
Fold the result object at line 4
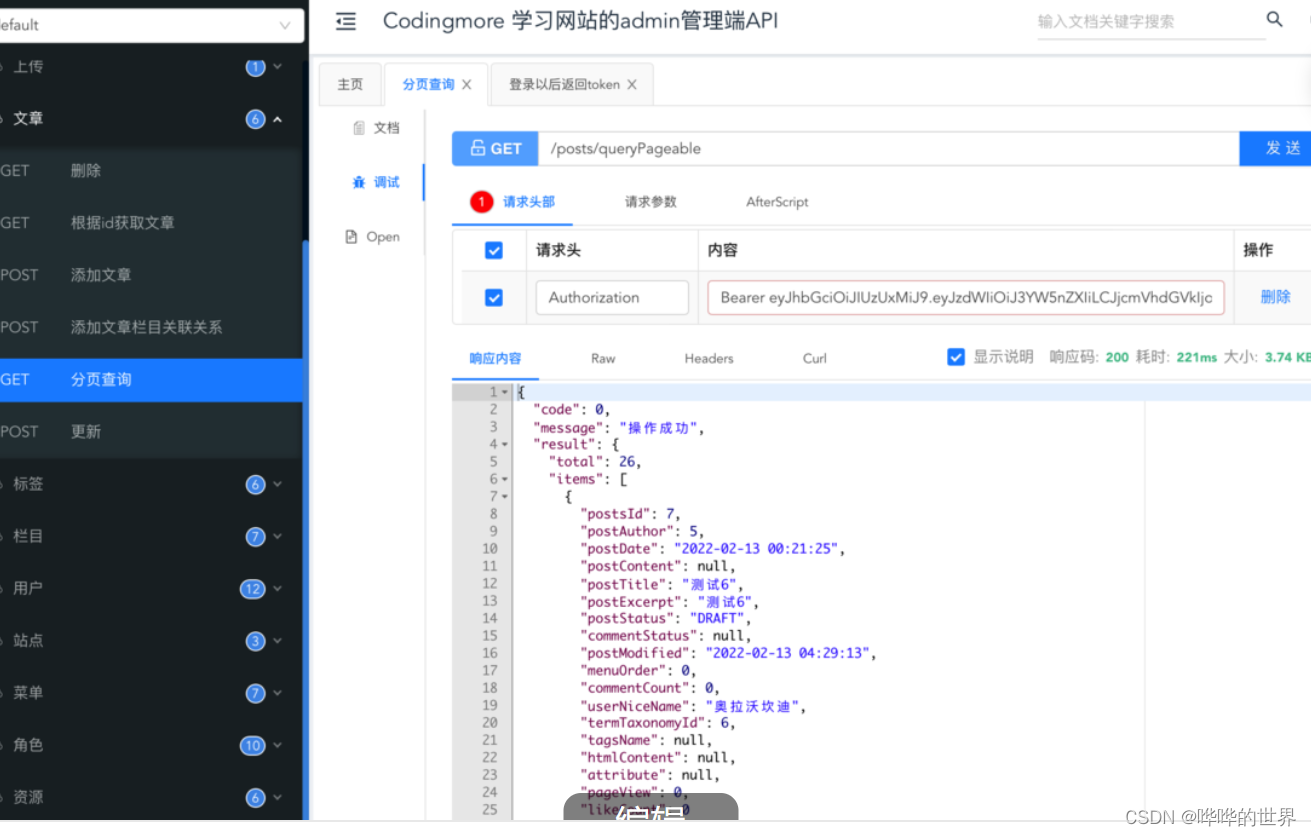(x=505, y=444)
